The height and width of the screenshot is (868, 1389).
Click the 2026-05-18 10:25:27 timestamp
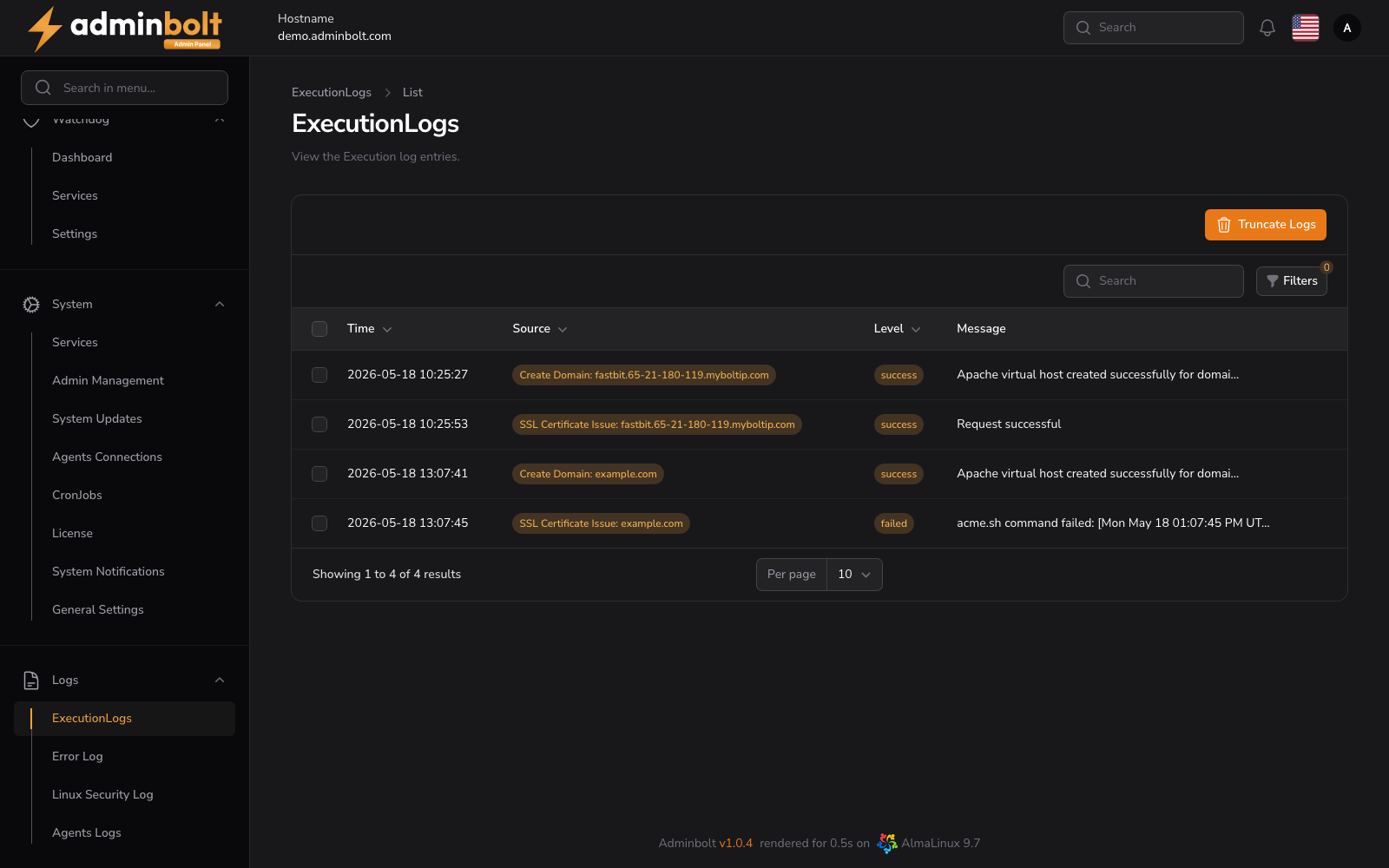click(x=407, y=375)
